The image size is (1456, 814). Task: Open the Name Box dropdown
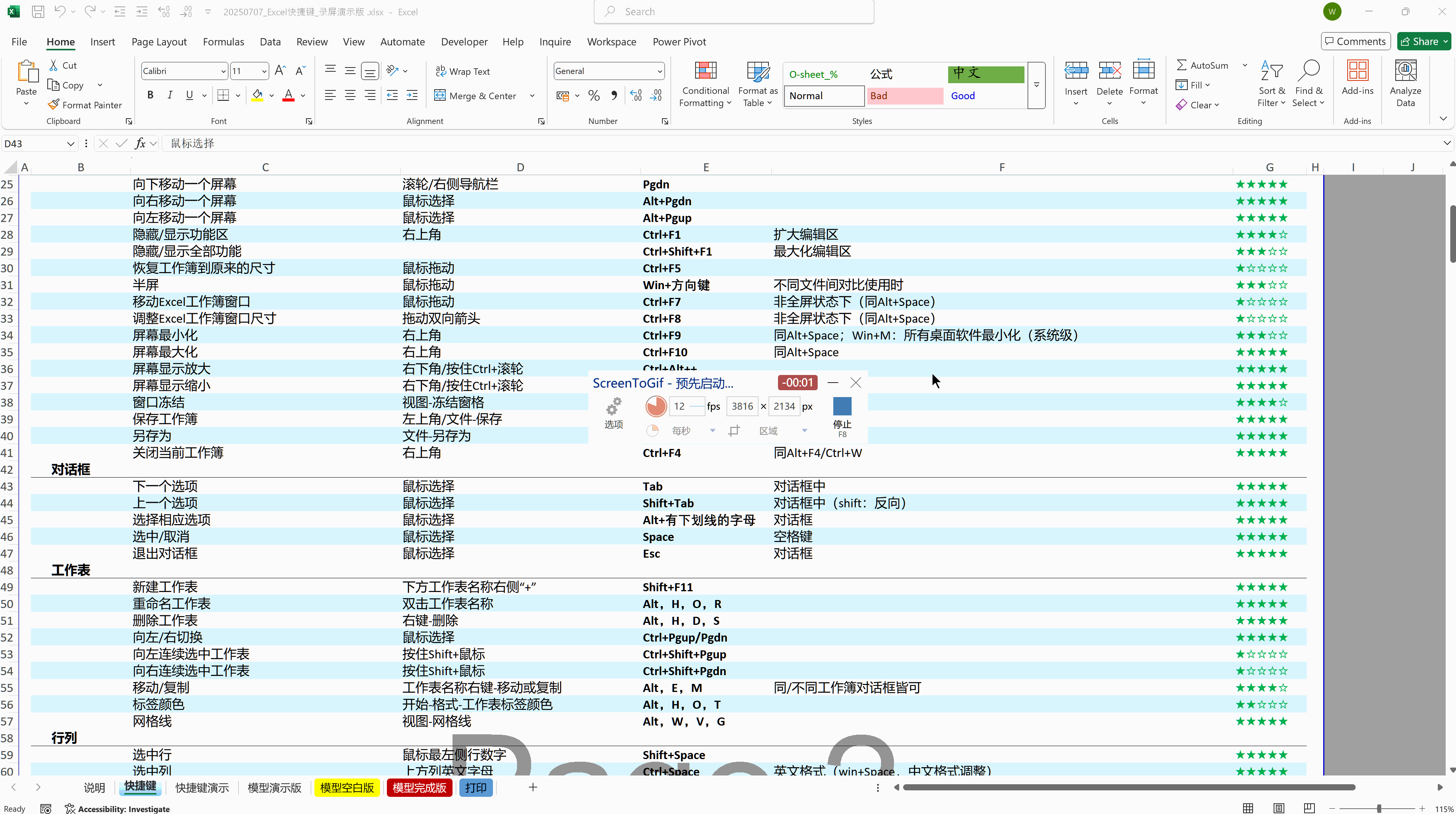click(x=71, y=143)
